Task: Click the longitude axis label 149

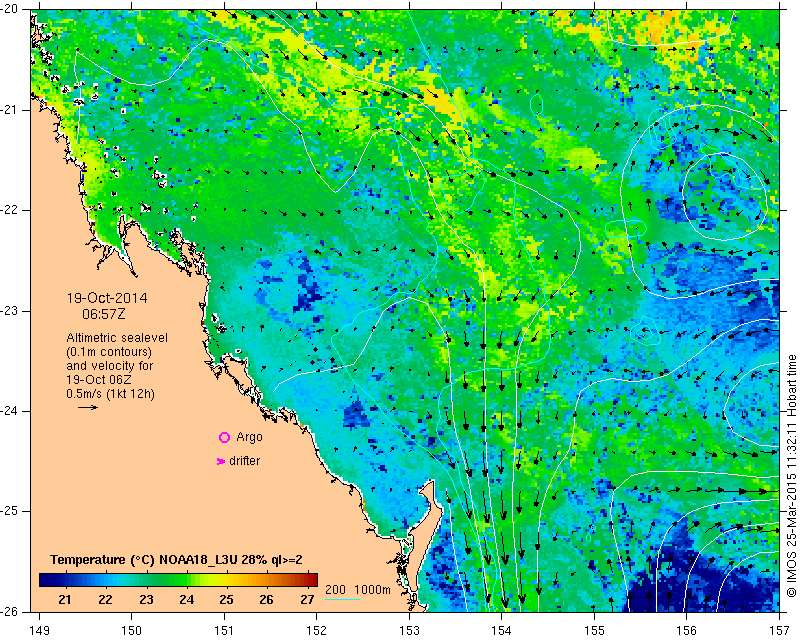Action: click(x=40, y=631)
